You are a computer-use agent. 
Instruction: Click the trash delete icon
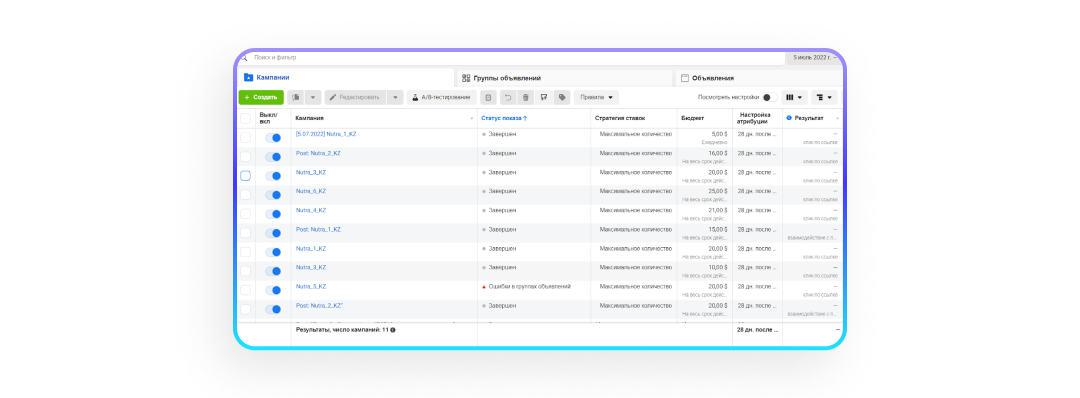(x=526, y=98)
